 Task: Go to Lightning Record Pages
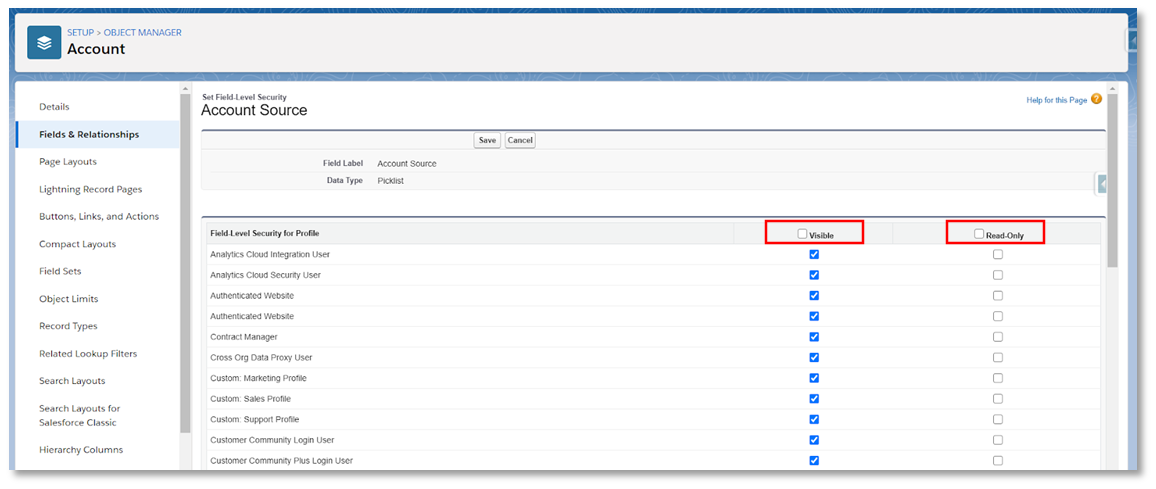[x=91, y=190]
